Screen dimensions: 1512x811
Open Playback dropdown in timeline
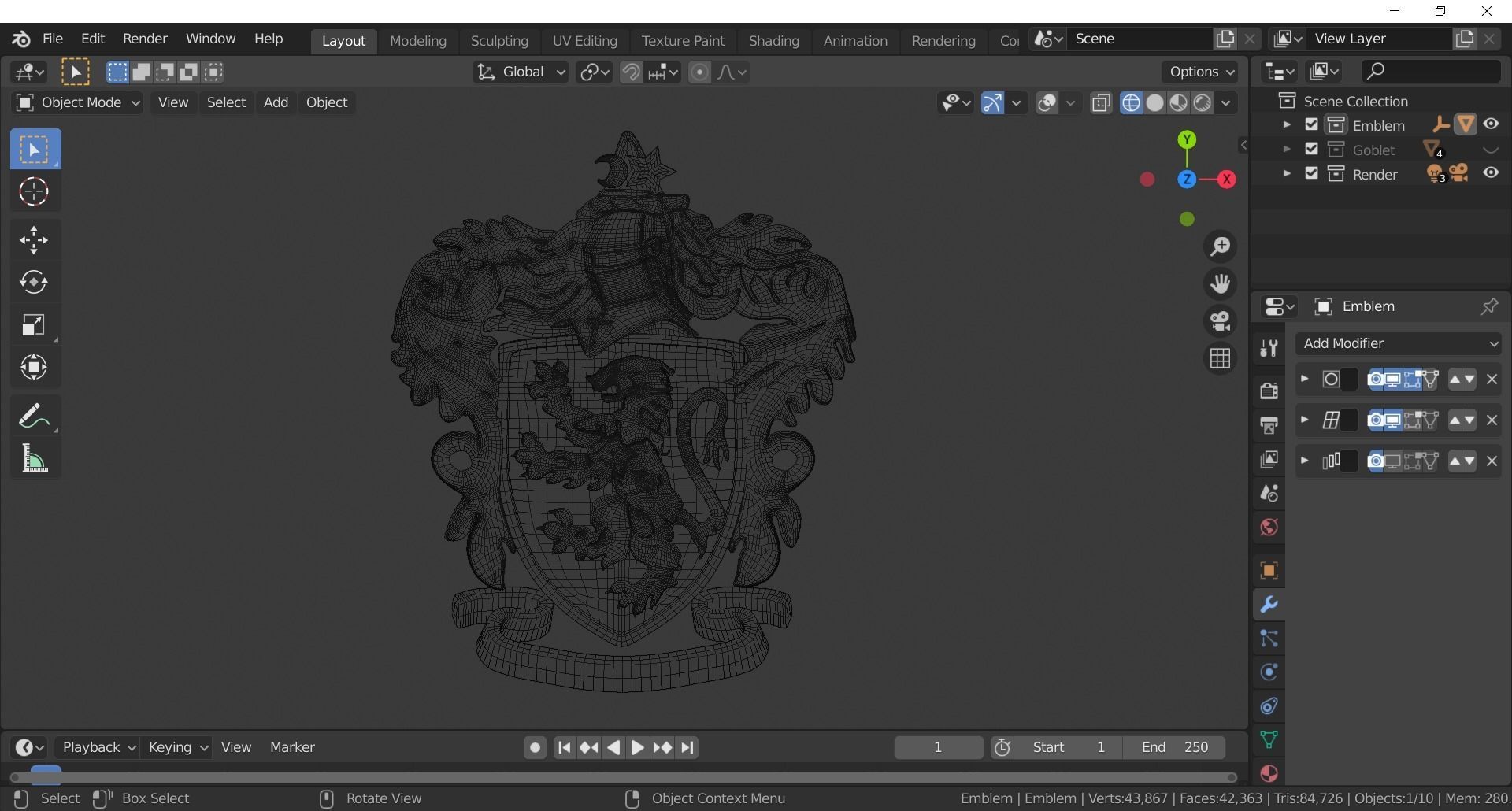click(98, 747)
